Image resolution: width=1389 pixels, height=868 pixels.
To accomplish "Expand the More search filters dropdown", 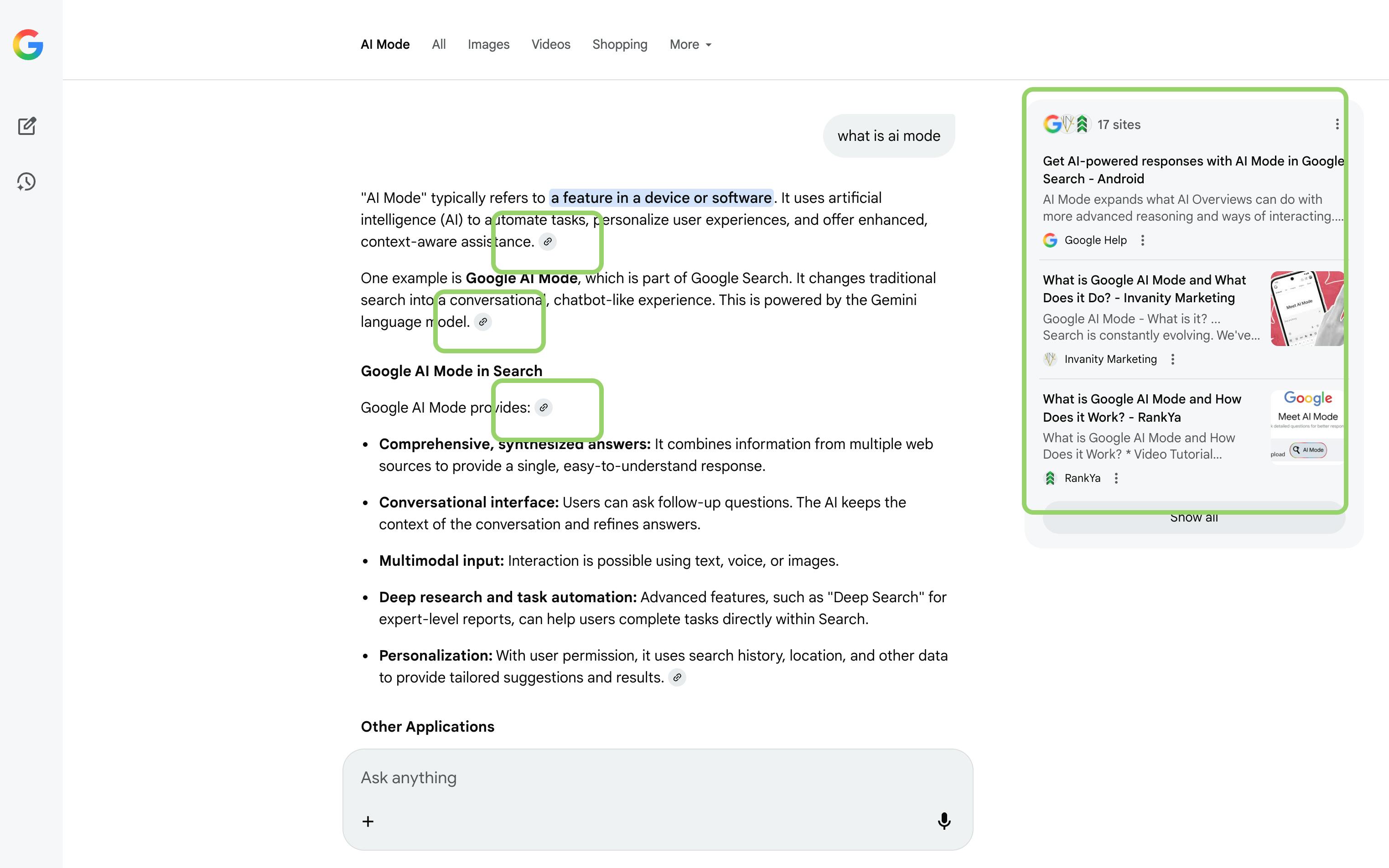I will [690, 45].
